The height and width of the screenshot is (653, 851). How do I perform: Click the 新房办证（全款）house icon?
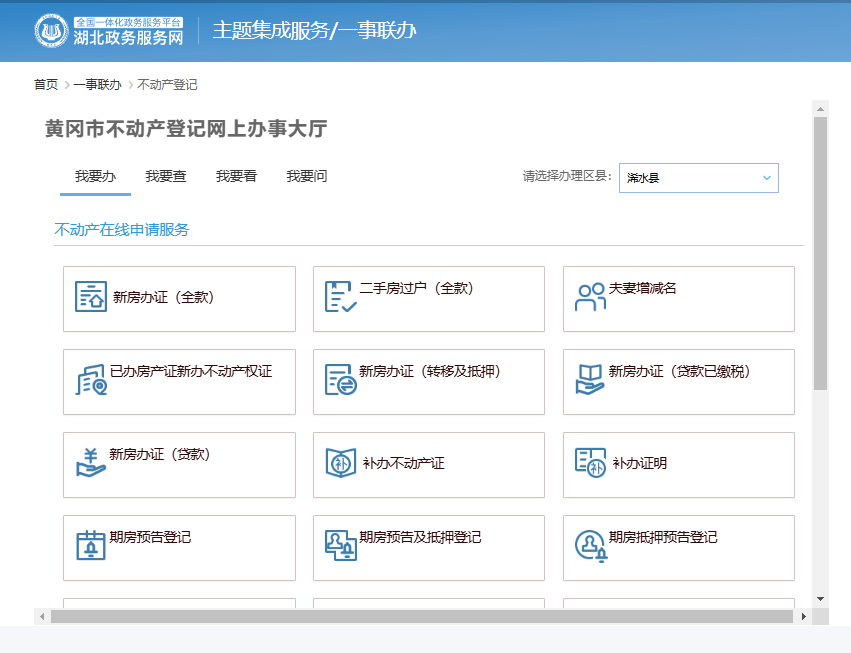coord(91,297)
